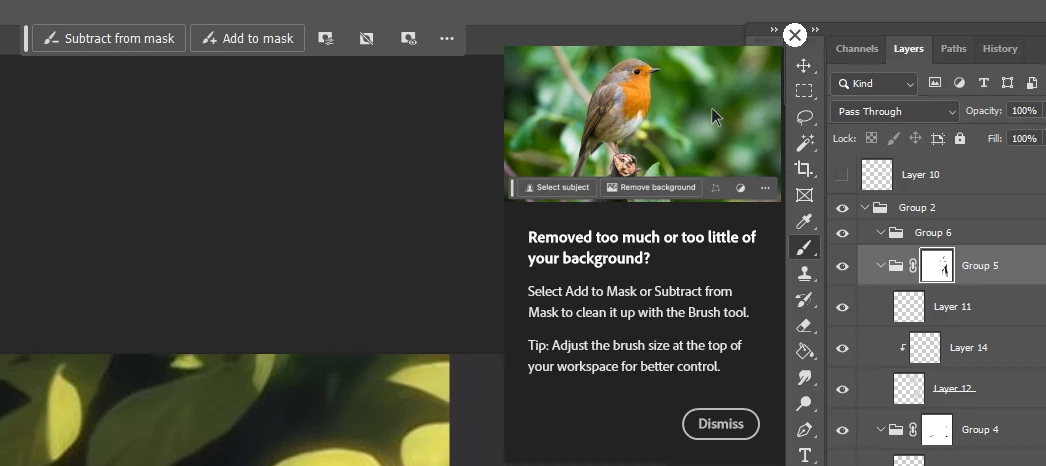Screen dimensions: 1046x466
Task: Filter layers by type layers icon
Action: [x=983, y=83]
